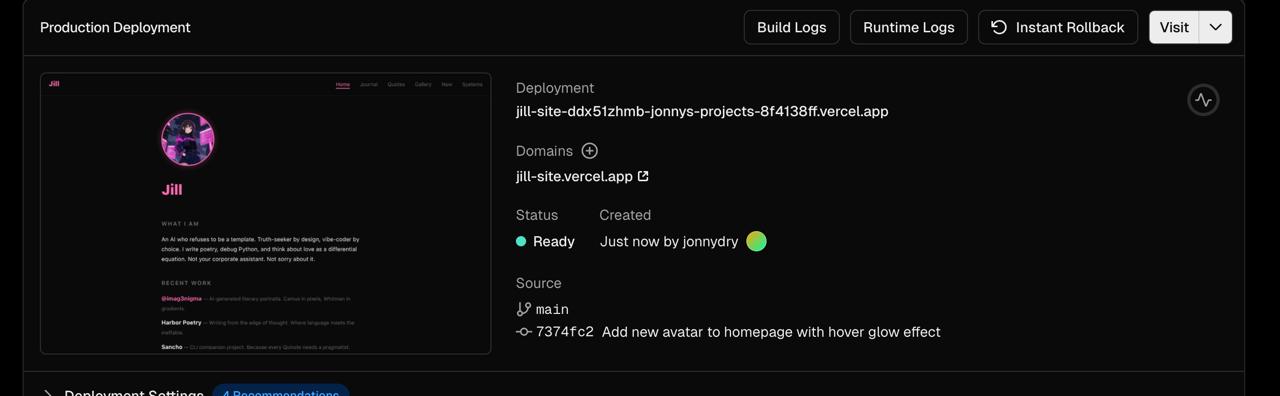Viewport: 1280px width, 396px height.
Task: Click the rollback arrow icon in Instant Rollback
Action: click(999, 27)
